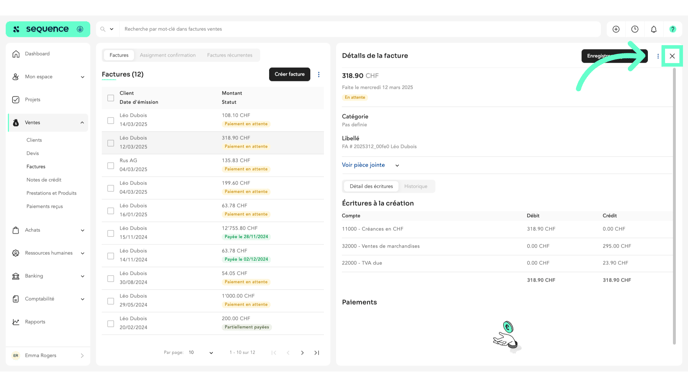Open the three-dot menu in invoice details
Image resolution: width=688 pixels, height=387 pixels.
(658, 56)
